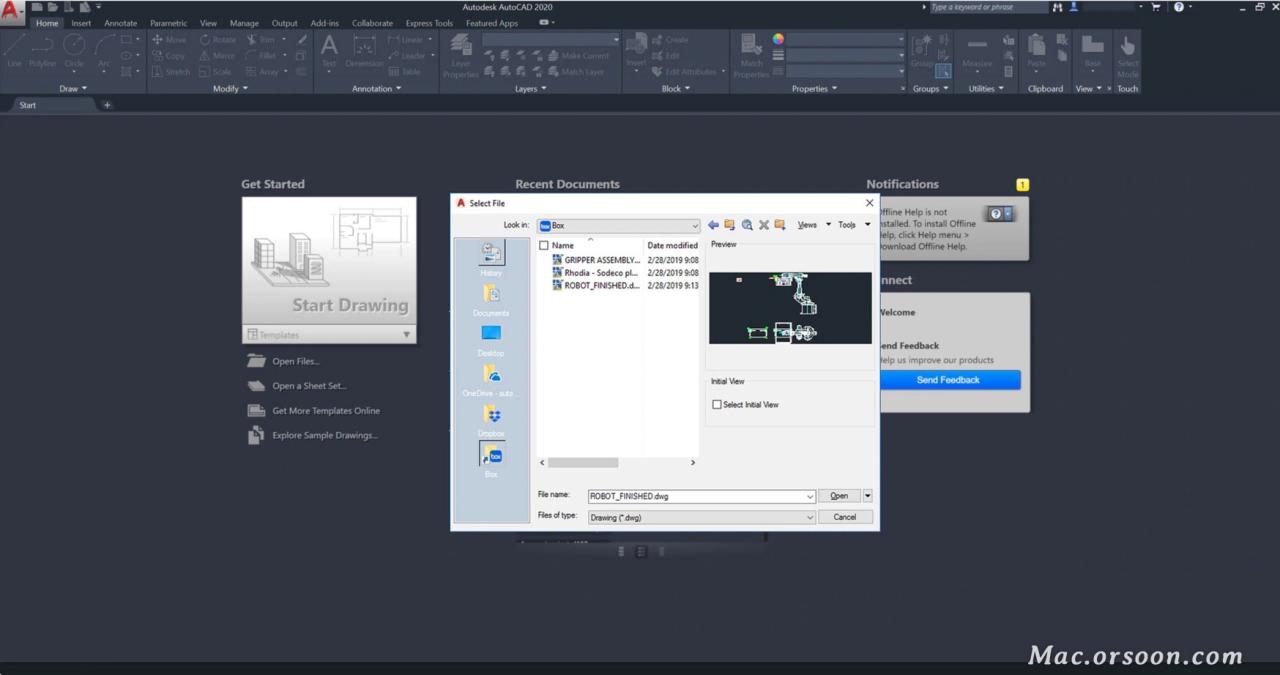Open the Desktop location in the sidebar
1280x675 pixels.
(x=490, y=340)
